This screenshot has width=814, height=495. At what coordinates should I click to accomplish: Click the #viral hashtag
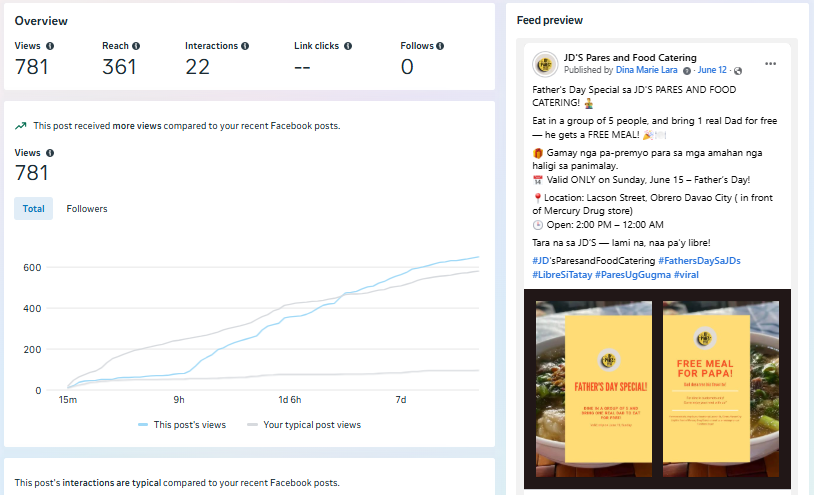click(686, 274)
